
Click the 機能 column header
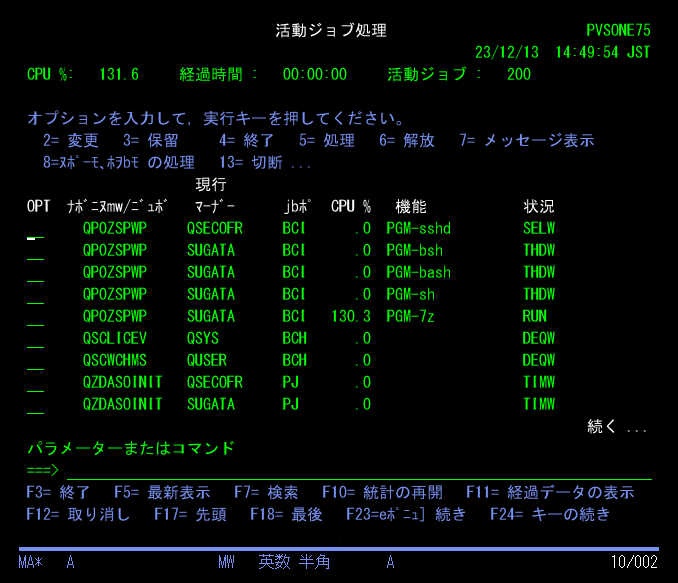[x=411, y=206]
